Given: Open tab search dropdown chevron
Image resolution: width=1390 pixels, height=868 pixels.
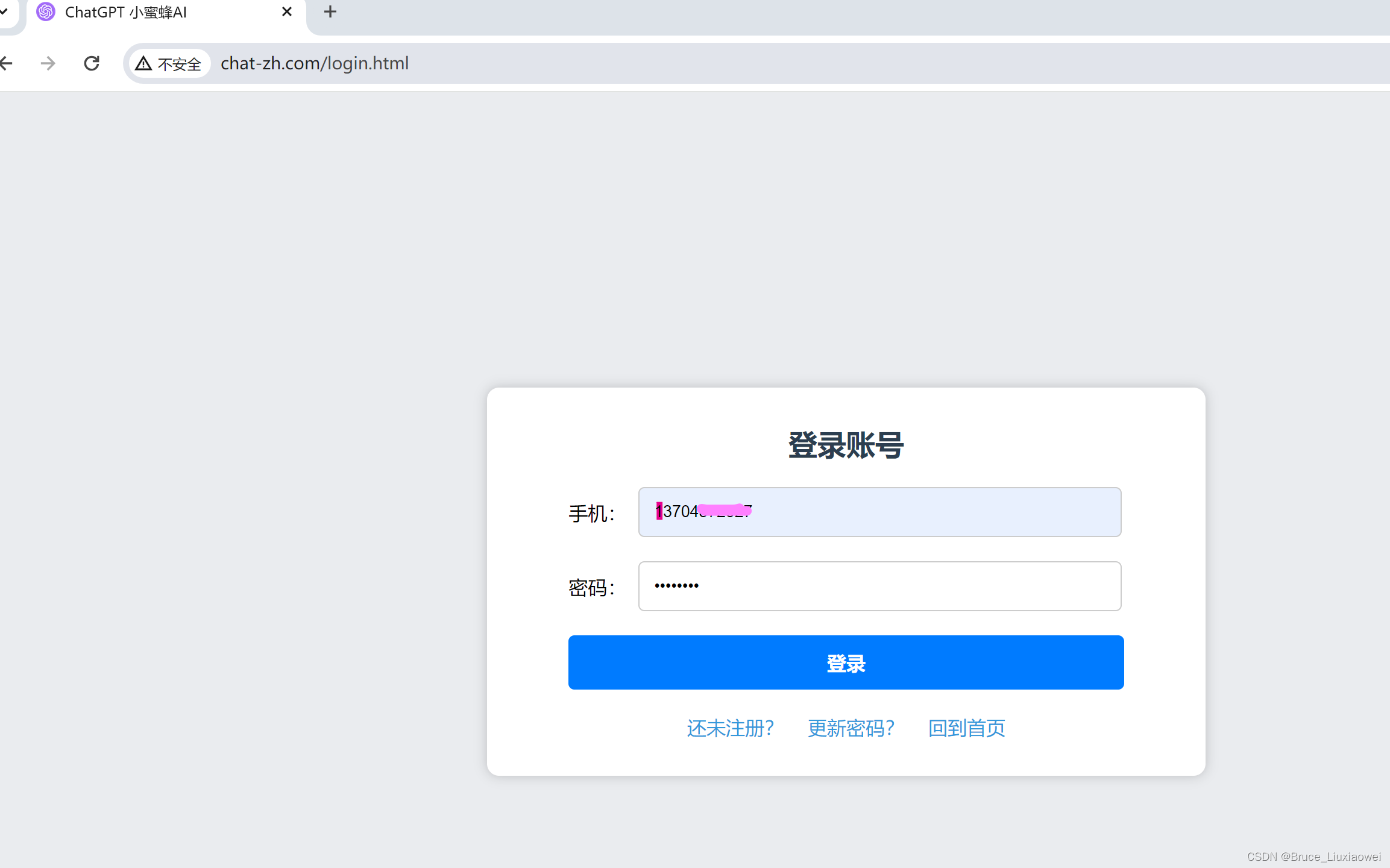Looking at the screenshot, I should [4, 11].
